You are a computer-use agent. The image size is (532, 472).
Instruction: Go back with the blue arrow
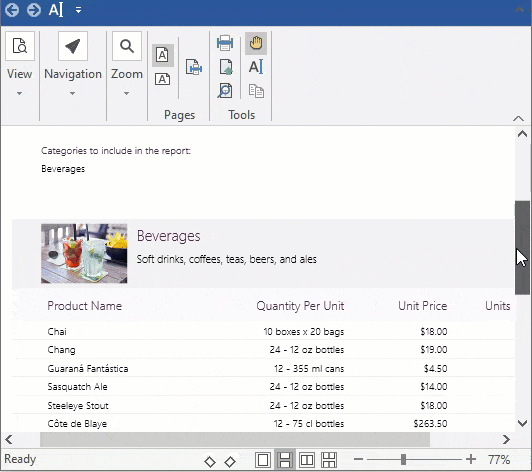12,10
